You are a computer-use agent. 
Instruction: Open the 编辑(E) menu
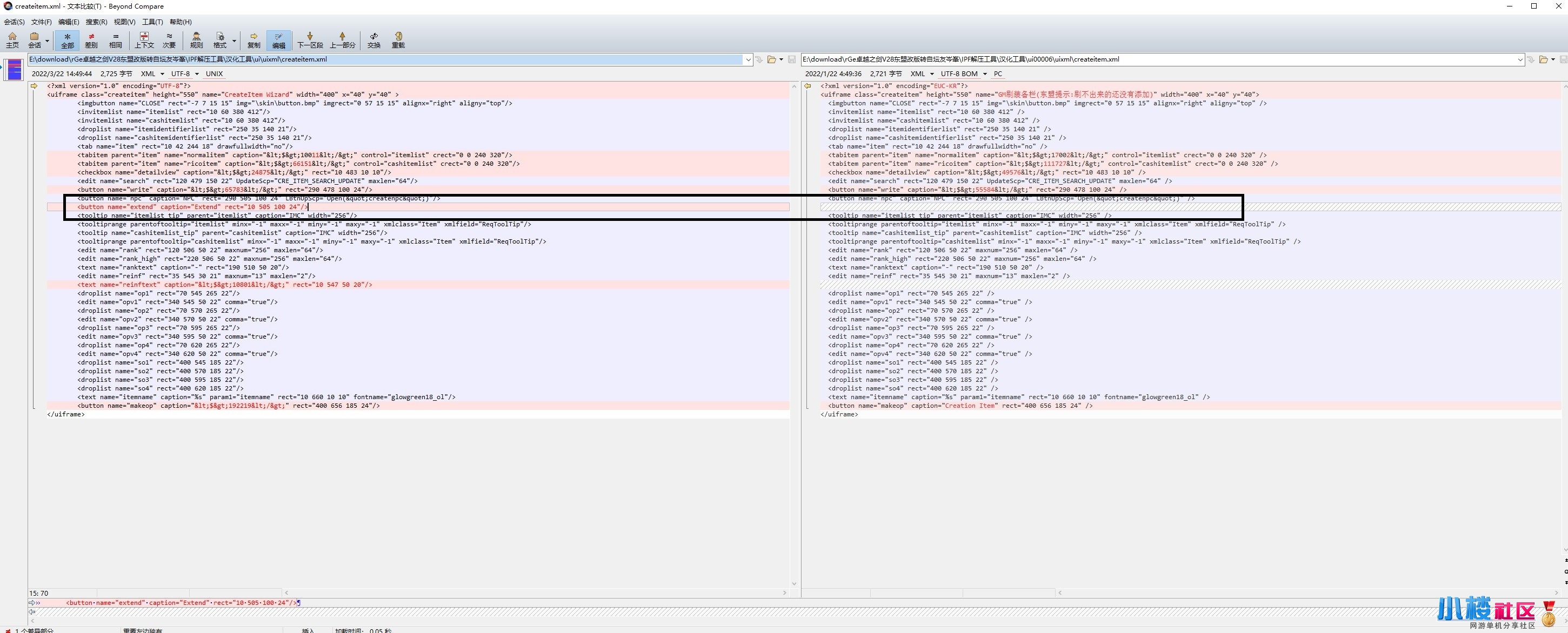(x=69, y=22)
